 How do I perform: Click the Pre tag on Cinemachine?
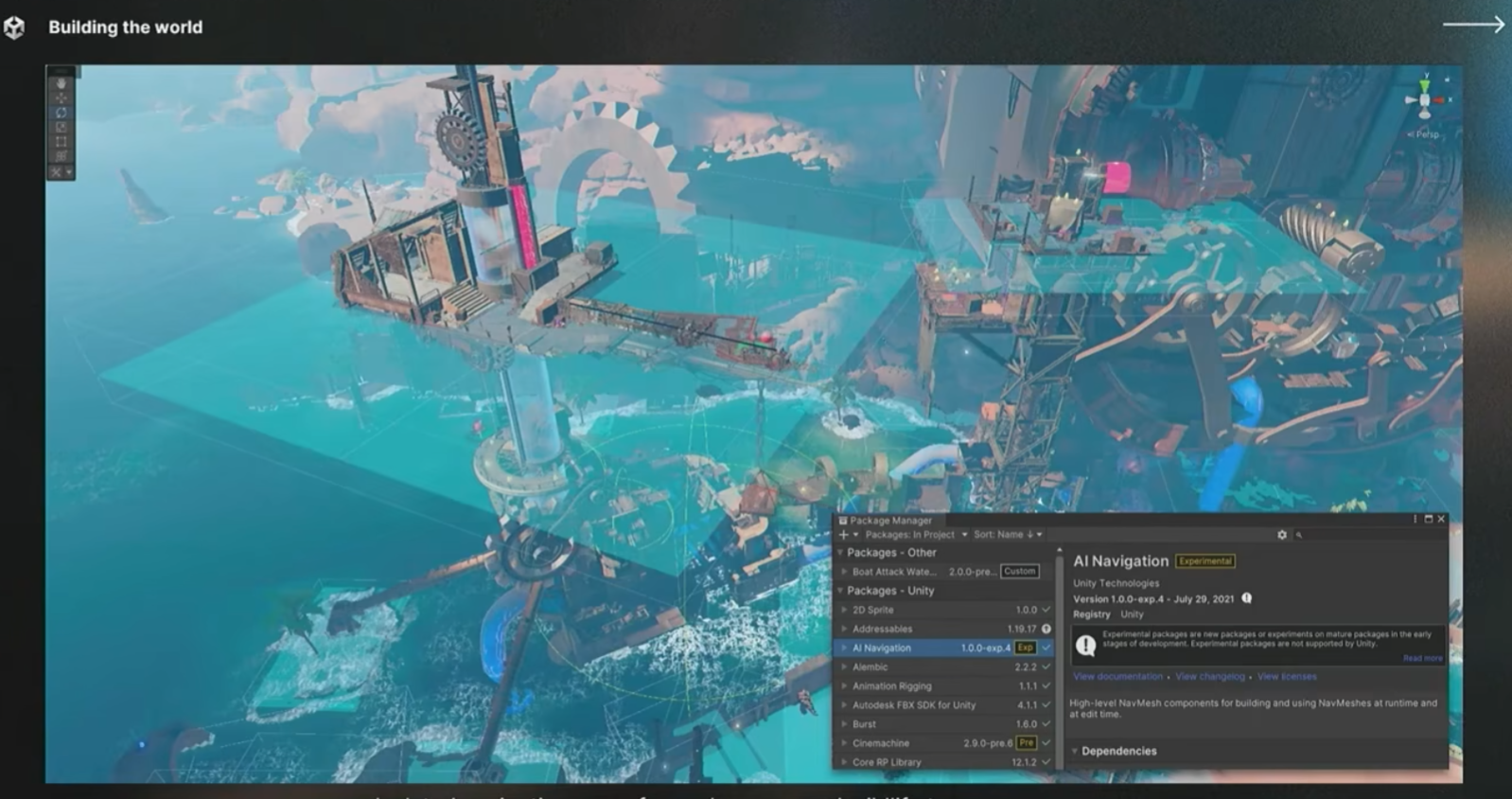[1026, 743]
